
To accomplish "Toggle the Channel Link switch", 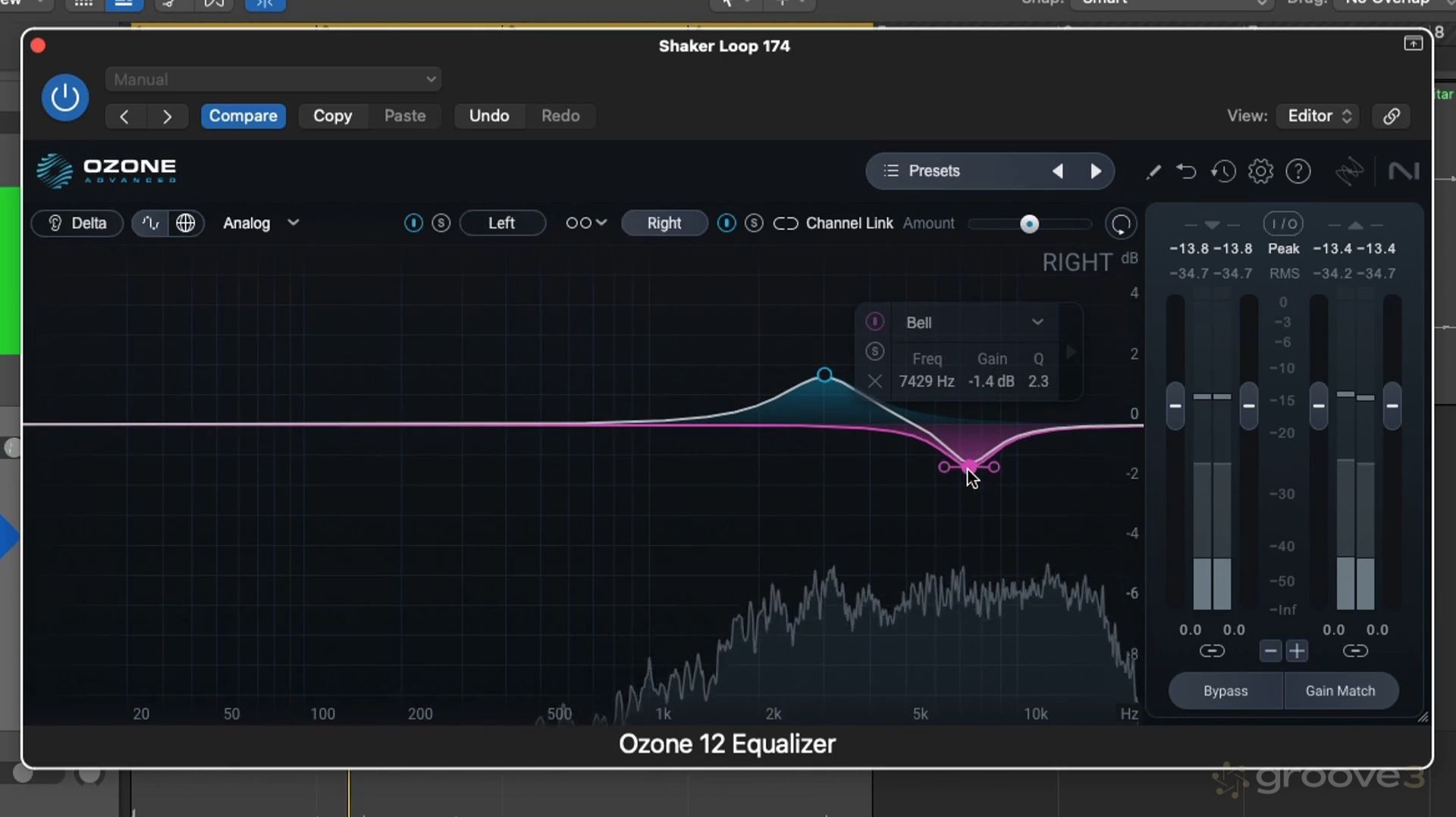I will [x=786, y=224].
